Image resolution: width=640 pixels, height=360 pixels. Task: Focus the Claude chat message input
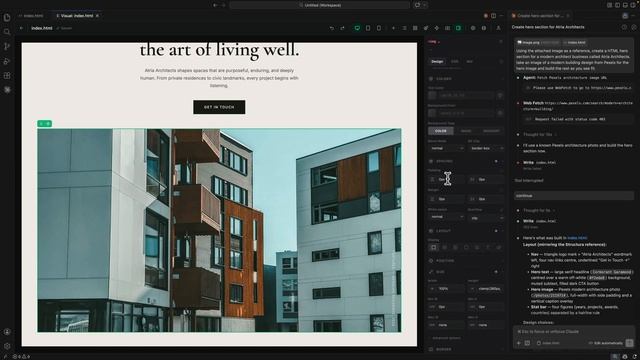(x=573, y=331)
